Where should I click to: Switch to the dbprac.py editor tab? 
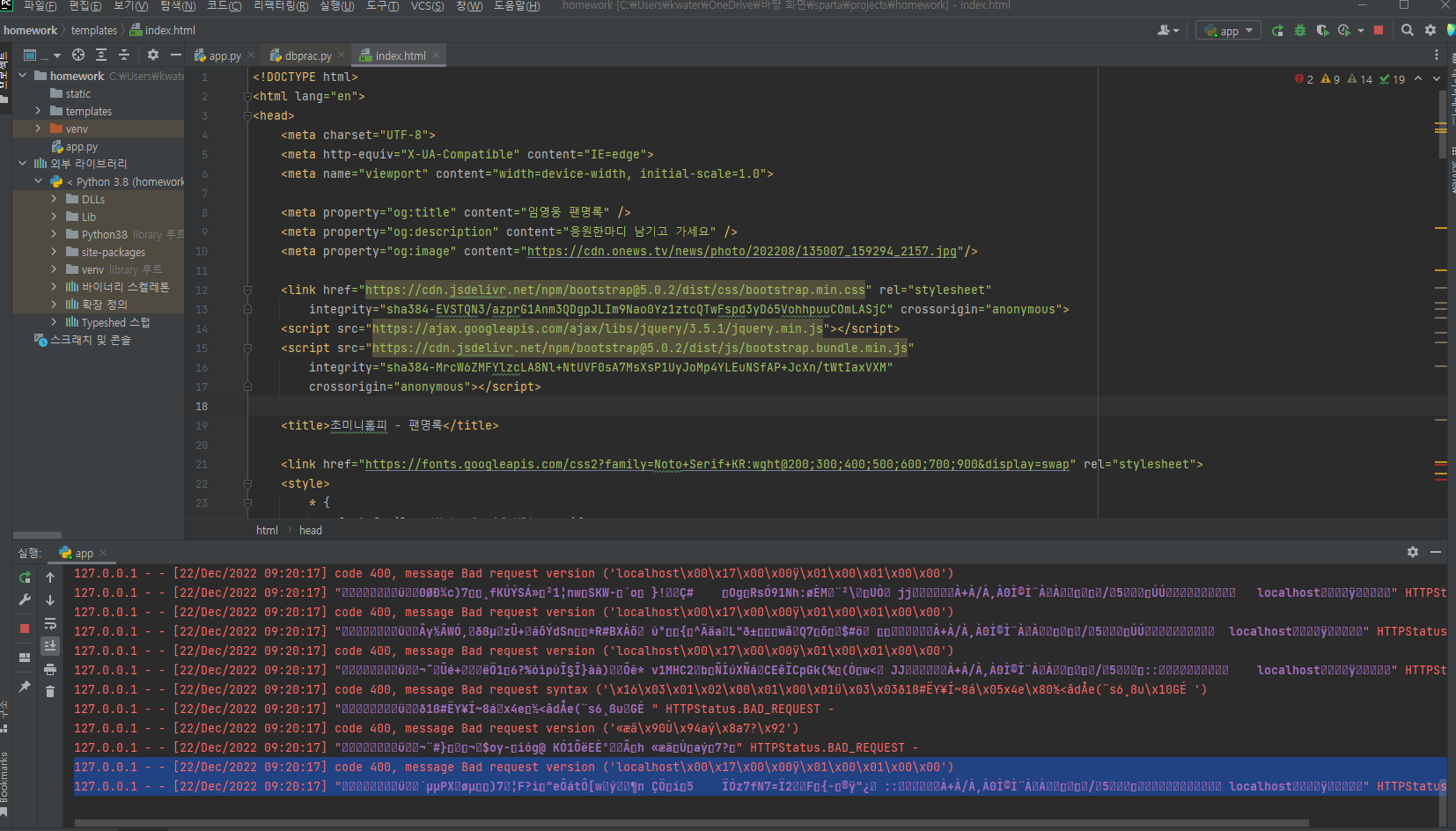click(308, 55)
